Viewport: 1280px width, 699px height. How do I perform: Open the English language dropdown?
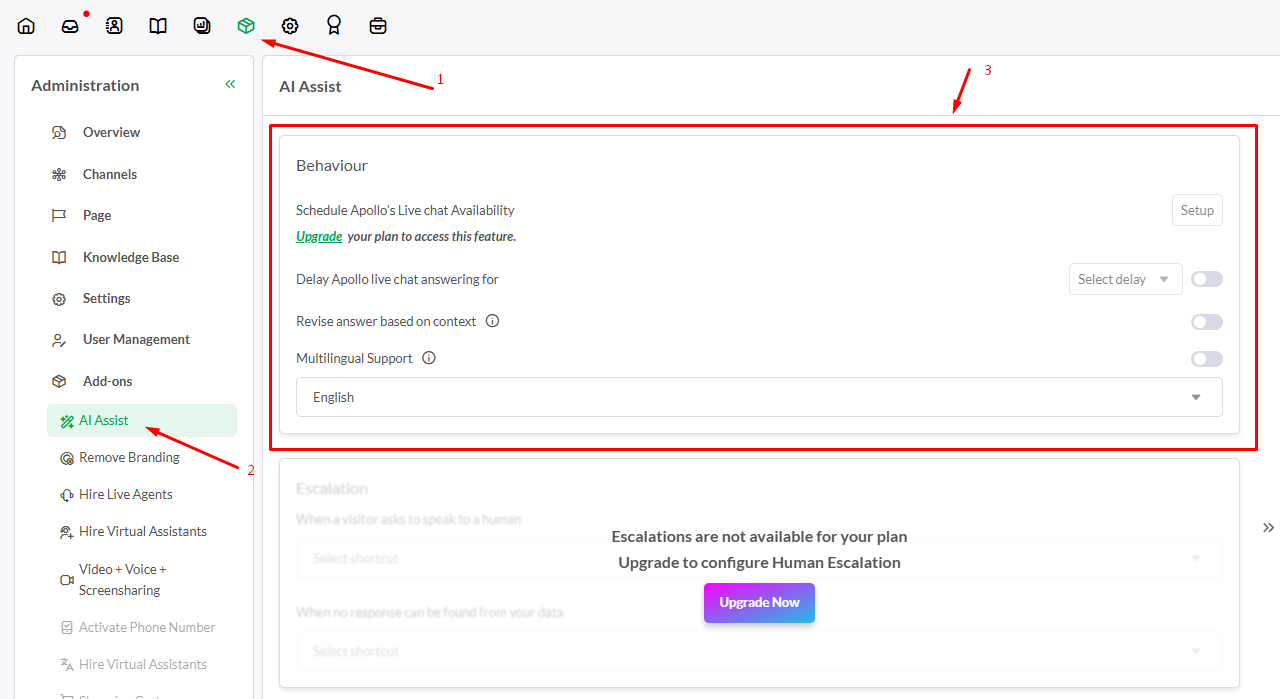pos(759,397)
